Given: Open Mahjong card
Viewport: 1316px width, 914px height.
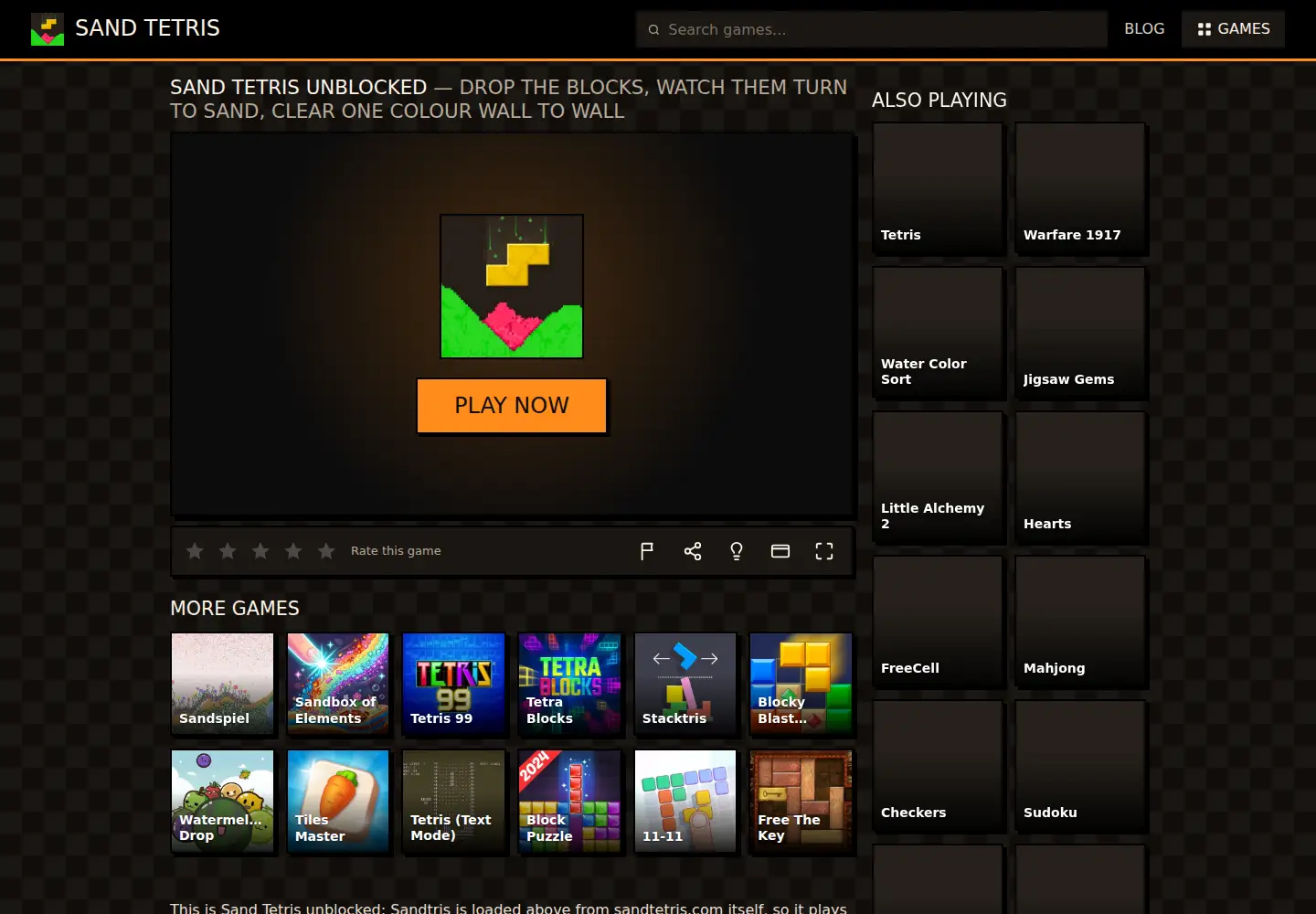Looking at the screenshot, I should 1080,621.
